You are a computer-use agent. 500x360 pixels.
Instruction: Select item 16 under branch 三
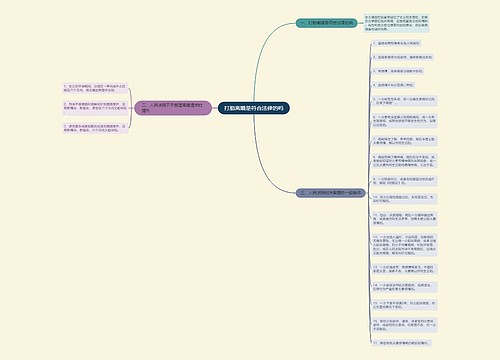coord(404,325)
